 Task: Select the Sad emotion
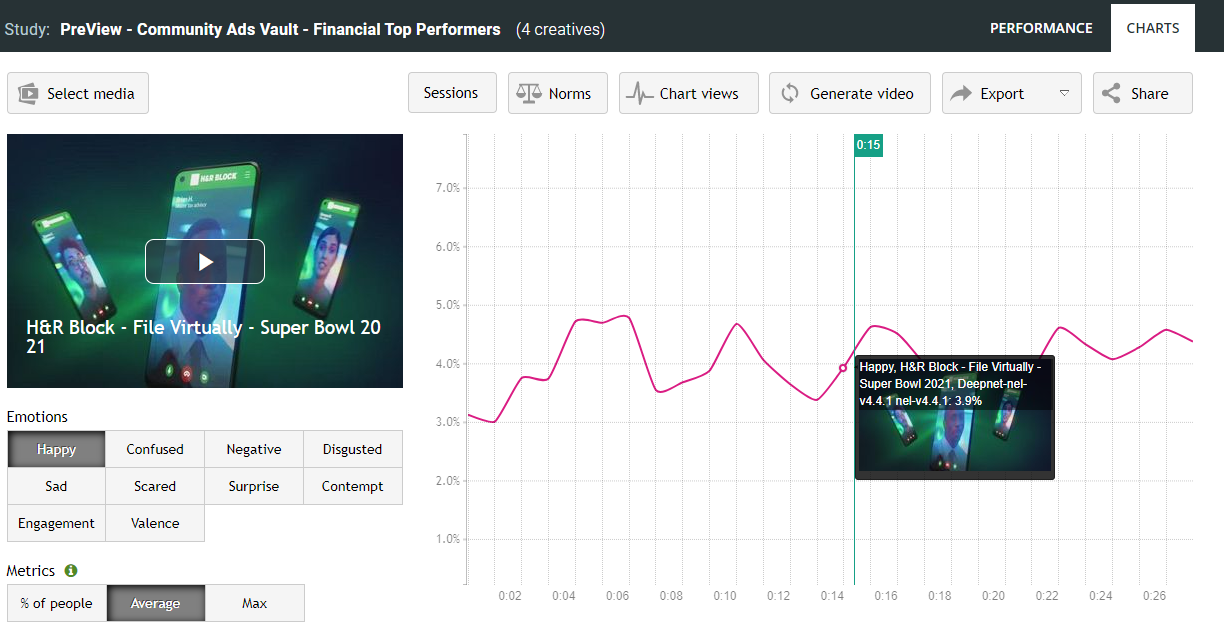56,486
